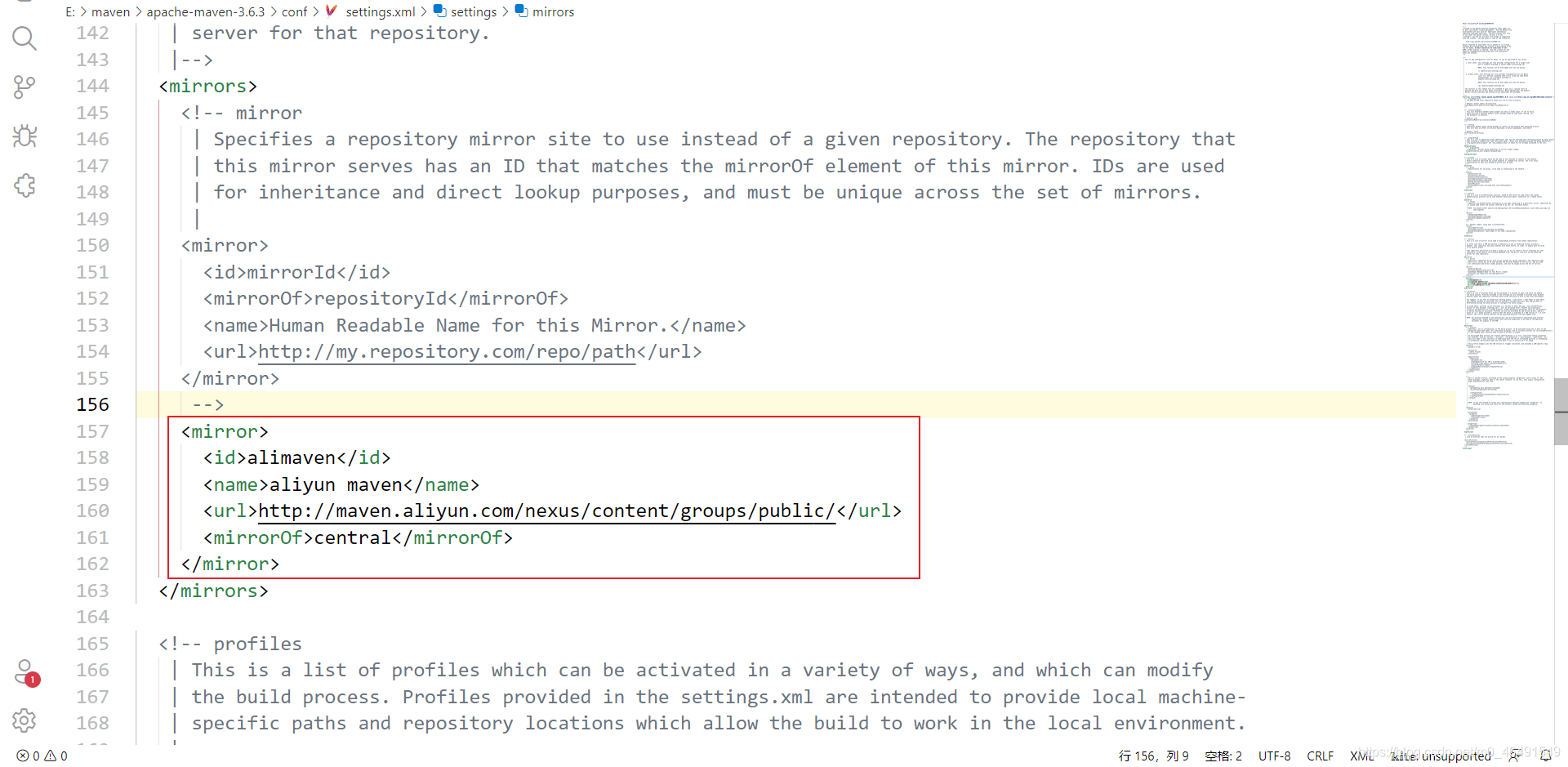Change file encoding 'UTF-8'

tap(1274, 756)
